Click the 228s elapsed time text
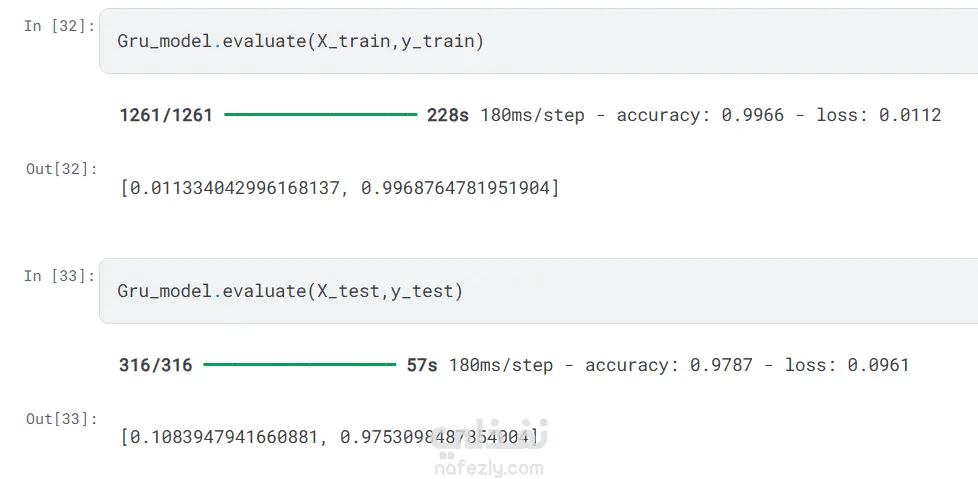978x479 pixels. point(448,115)
